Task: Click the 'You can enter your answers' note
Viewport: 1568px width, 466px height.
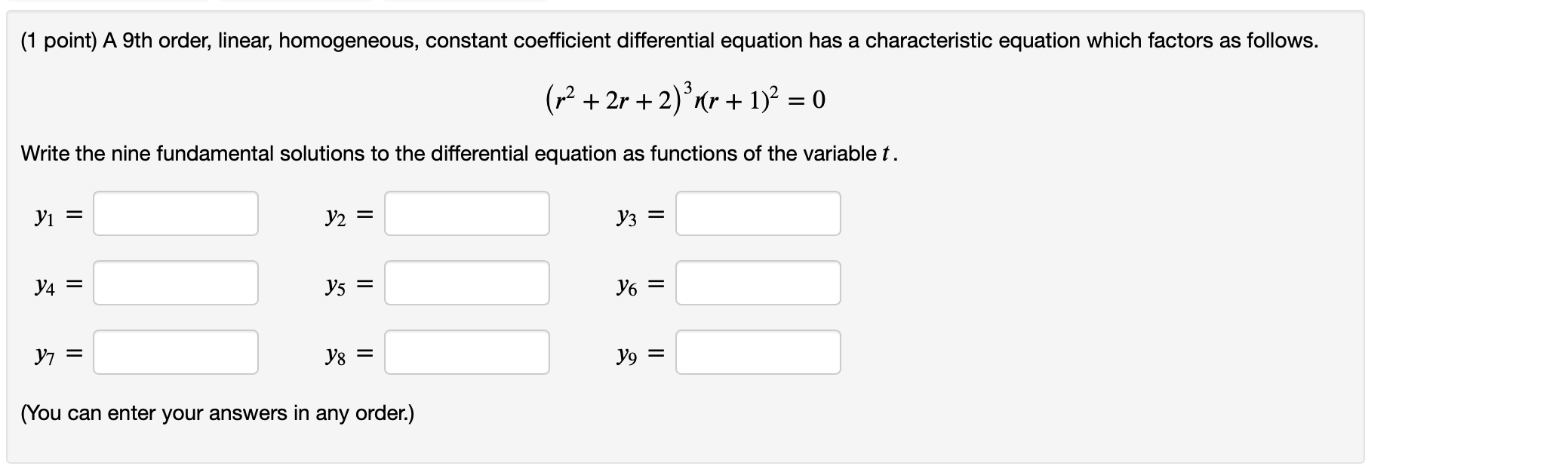Action: pyautogui.click(x=217, y=413)
